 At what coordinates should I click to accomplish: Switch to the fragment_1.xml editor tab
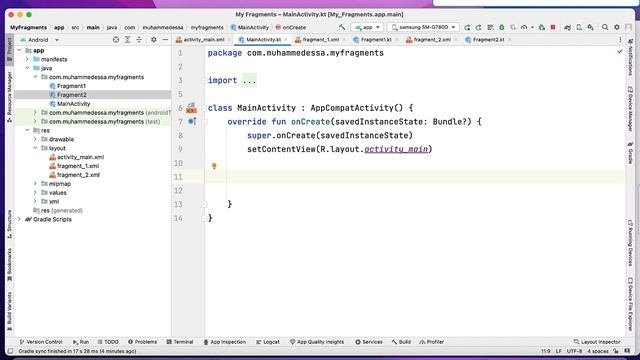[320, 40]
